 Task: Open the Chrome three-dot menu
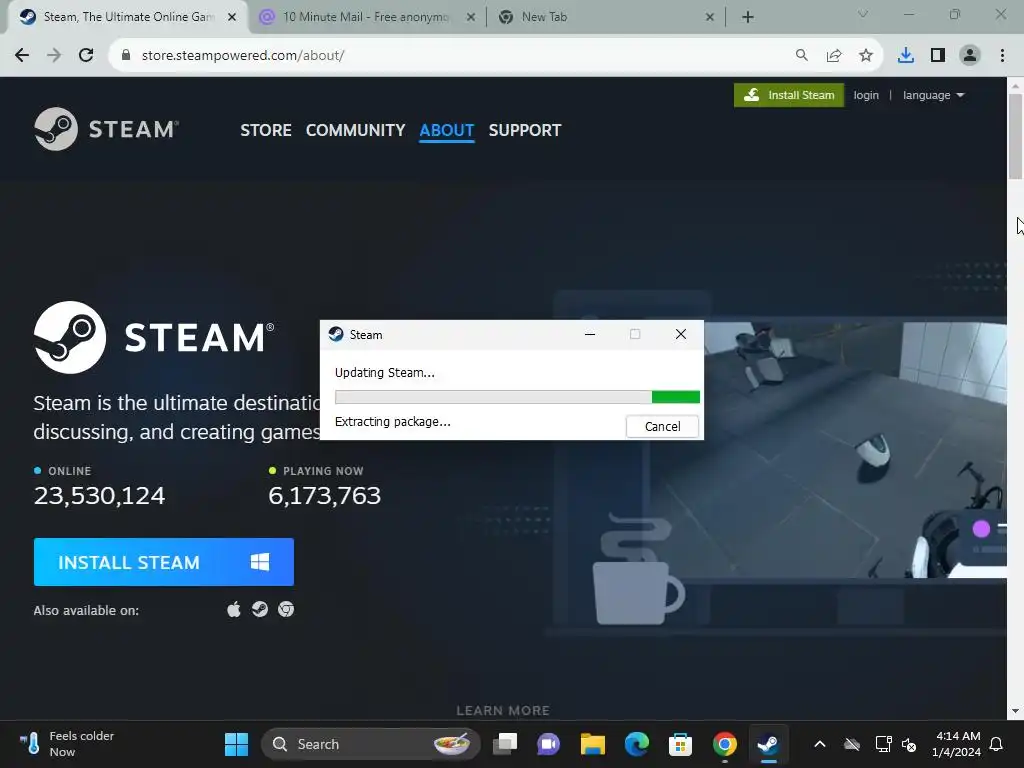tap(1002, 56)
